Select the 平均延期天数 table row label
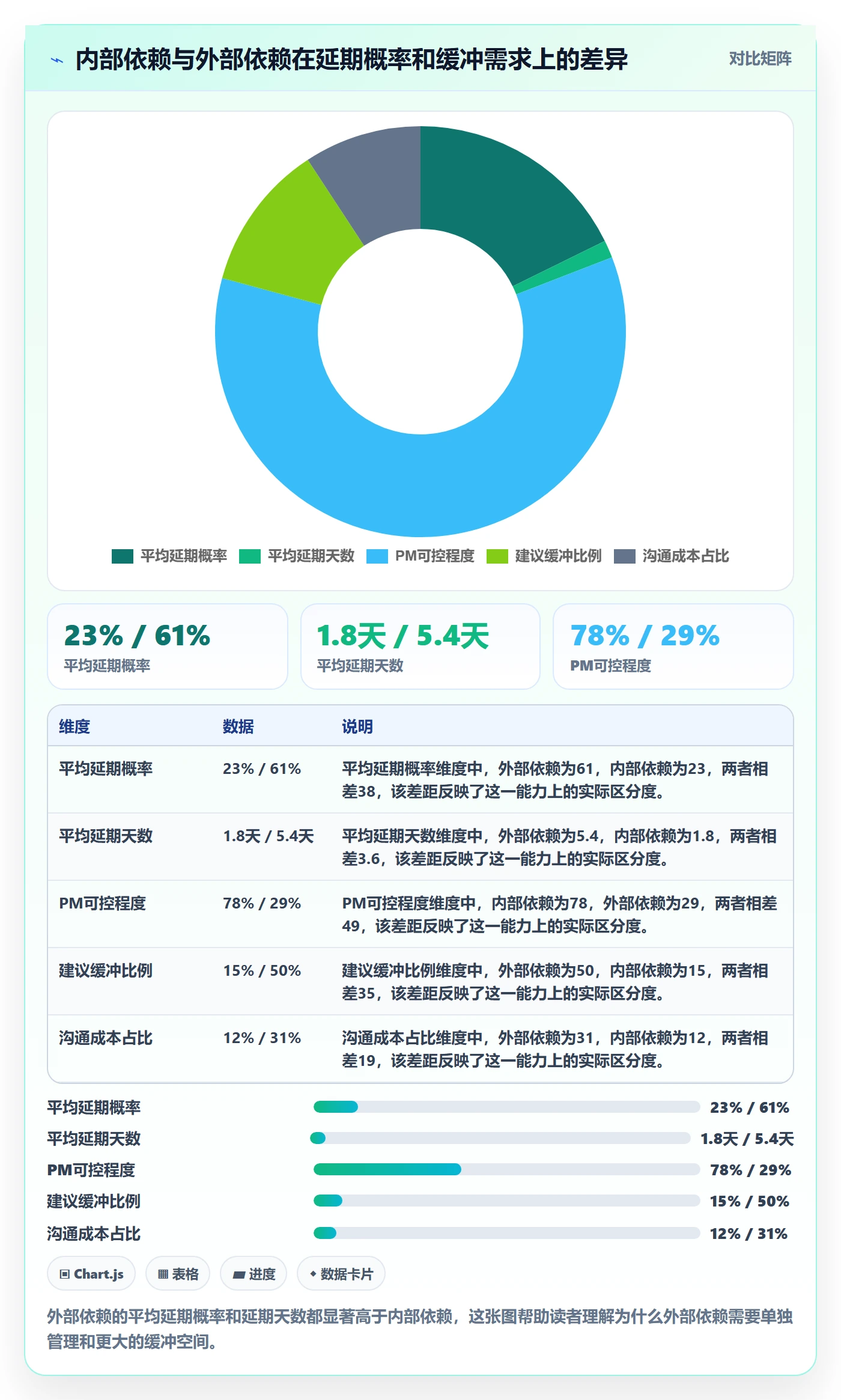The height and width of the screenshot is (1400, 841). coord(106,836)
